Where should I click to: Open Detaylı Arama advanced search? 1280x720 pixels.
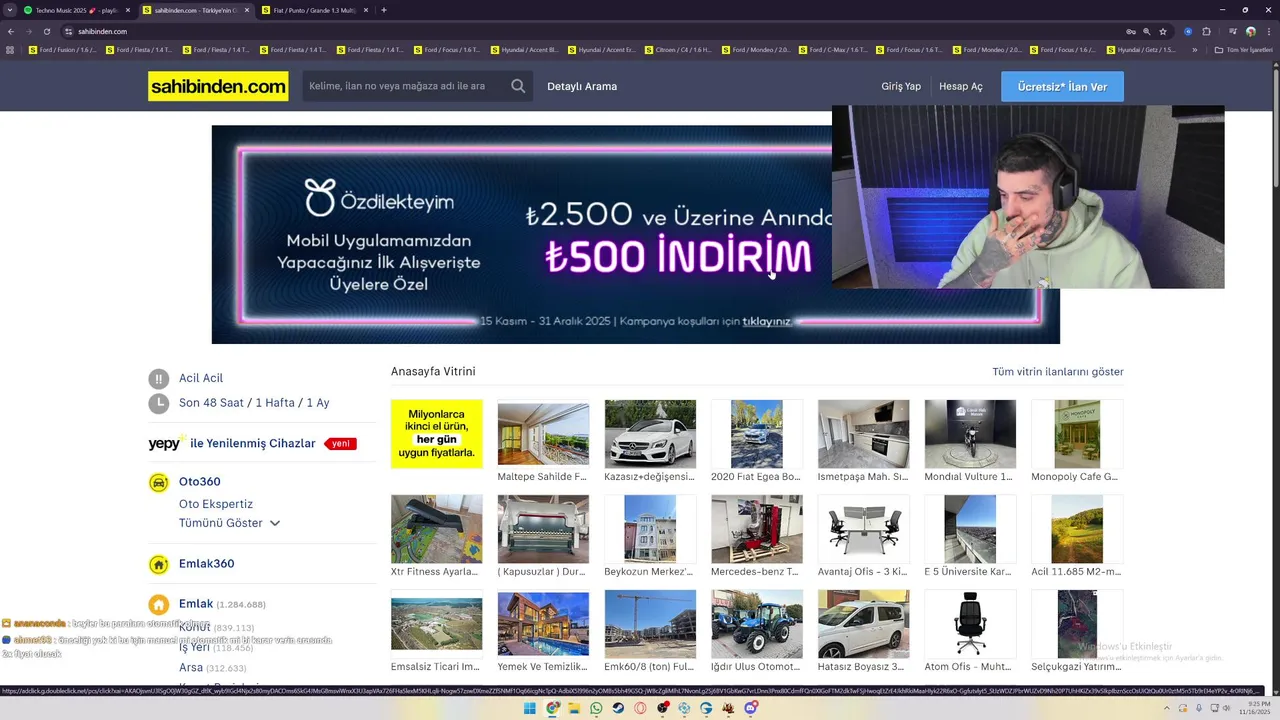coord(582,86)
